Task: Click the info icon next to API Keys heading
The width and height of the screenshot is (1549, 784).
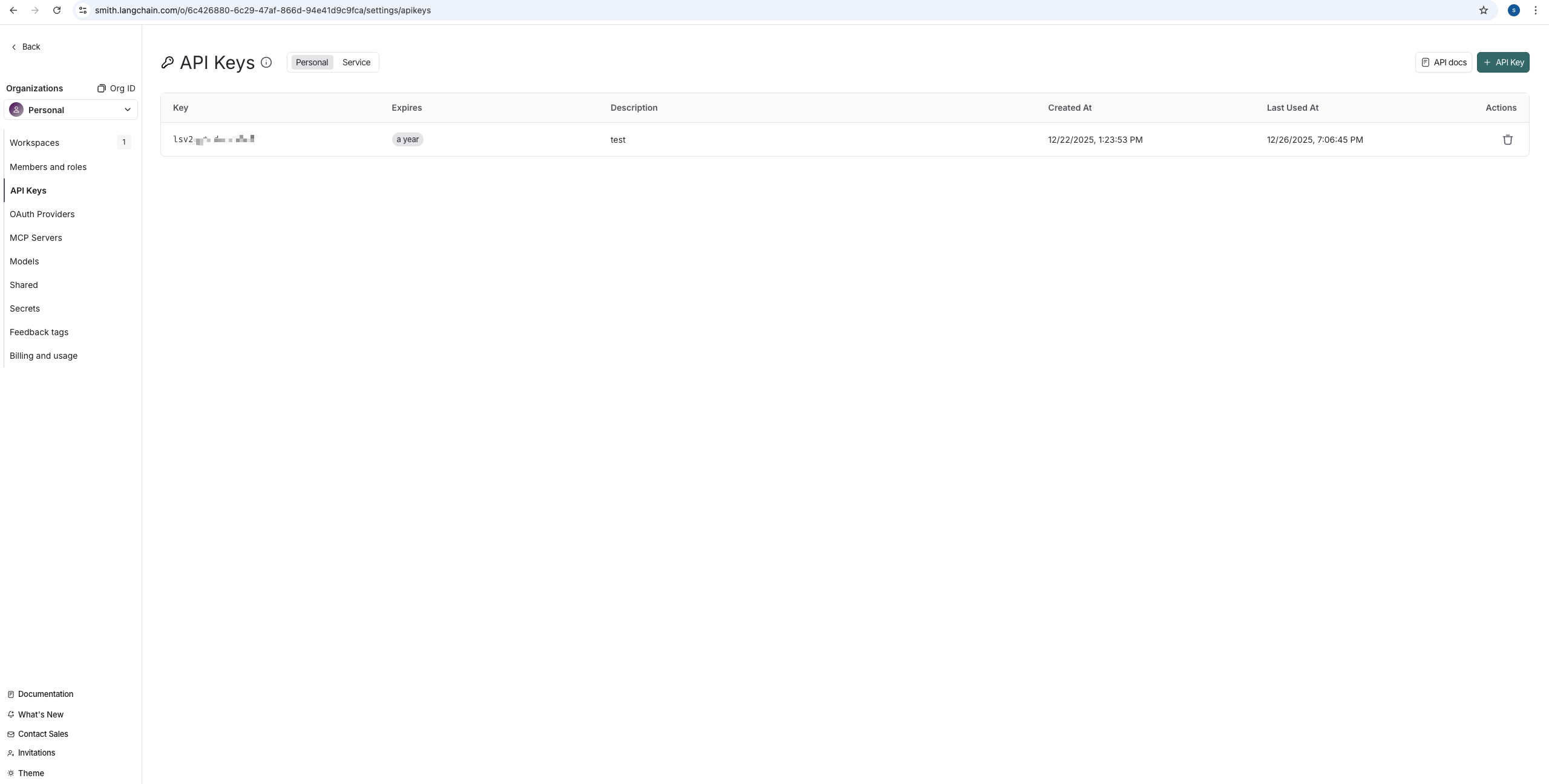Action: click(266, 62)
